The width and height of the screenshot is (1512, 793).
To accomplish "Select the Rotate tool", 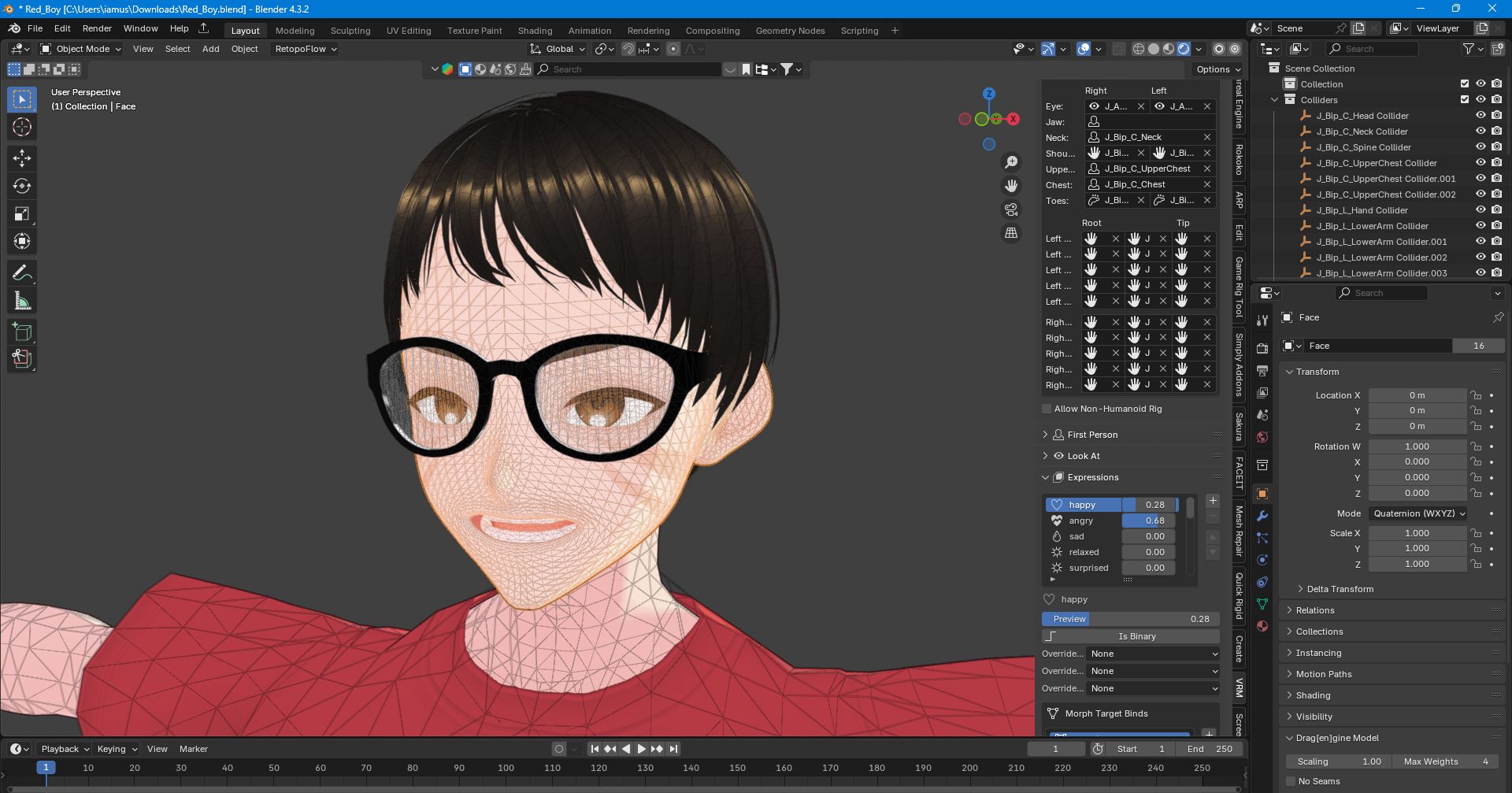I will pos(22,186).
